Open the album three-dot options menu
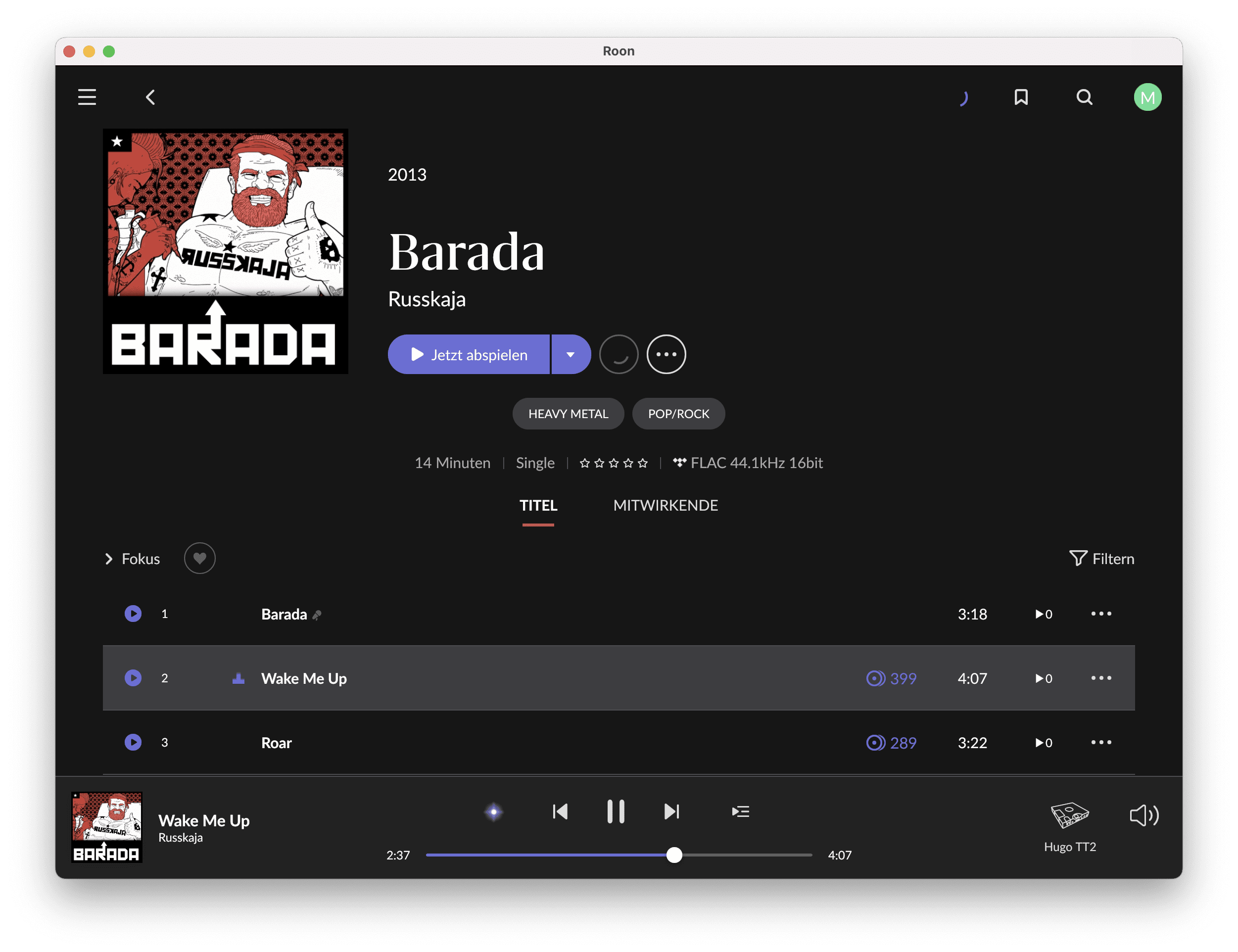 coord(667,355)
